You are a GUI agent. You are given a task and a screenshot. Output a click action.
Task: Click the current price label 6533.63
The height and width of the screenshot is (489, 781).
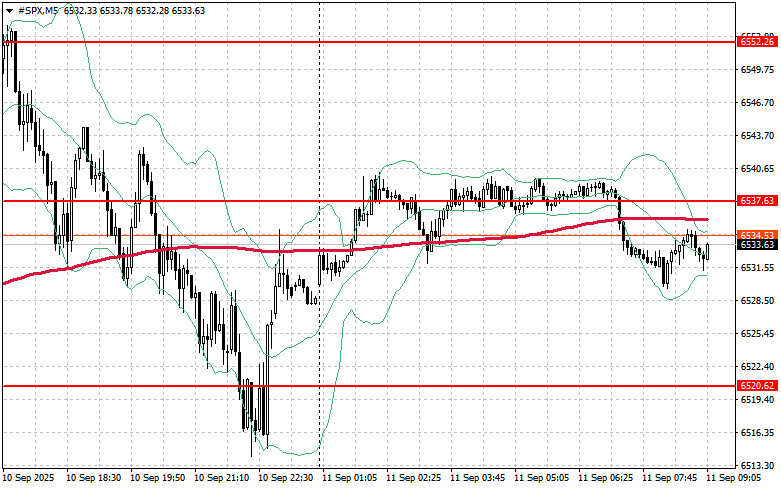757,244
